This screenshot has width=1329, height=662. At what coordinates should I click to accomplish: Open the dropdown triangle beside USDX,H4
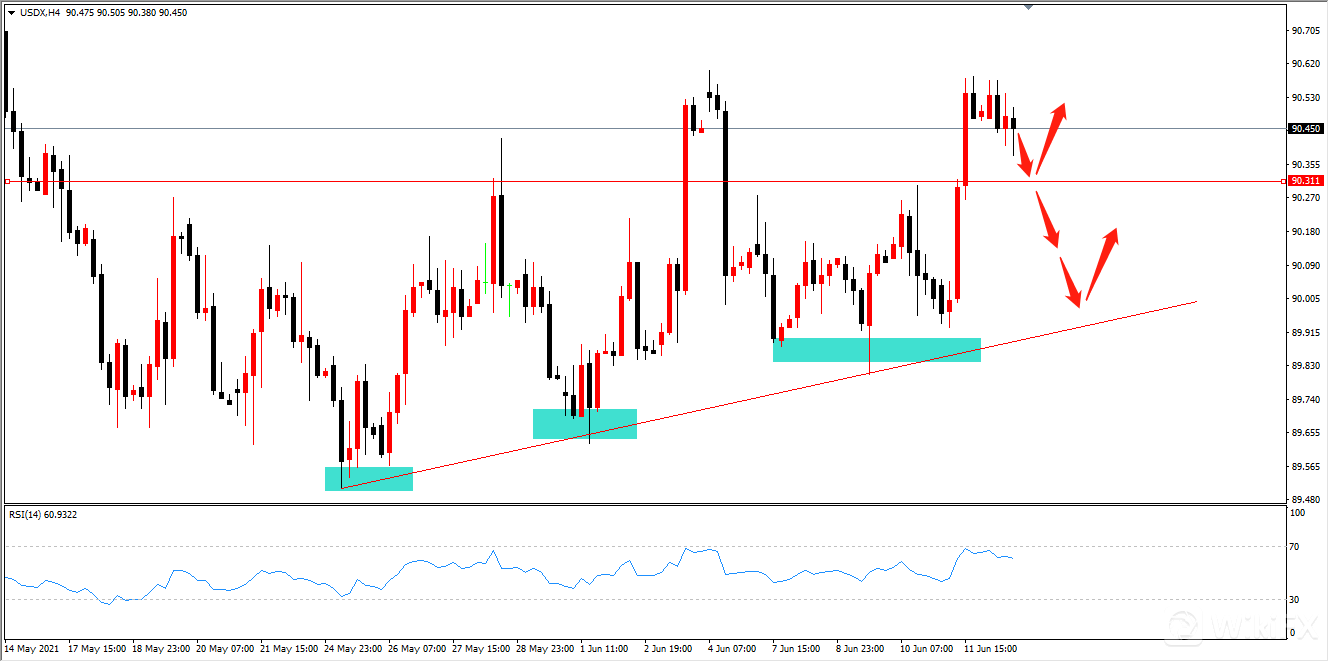11,12
